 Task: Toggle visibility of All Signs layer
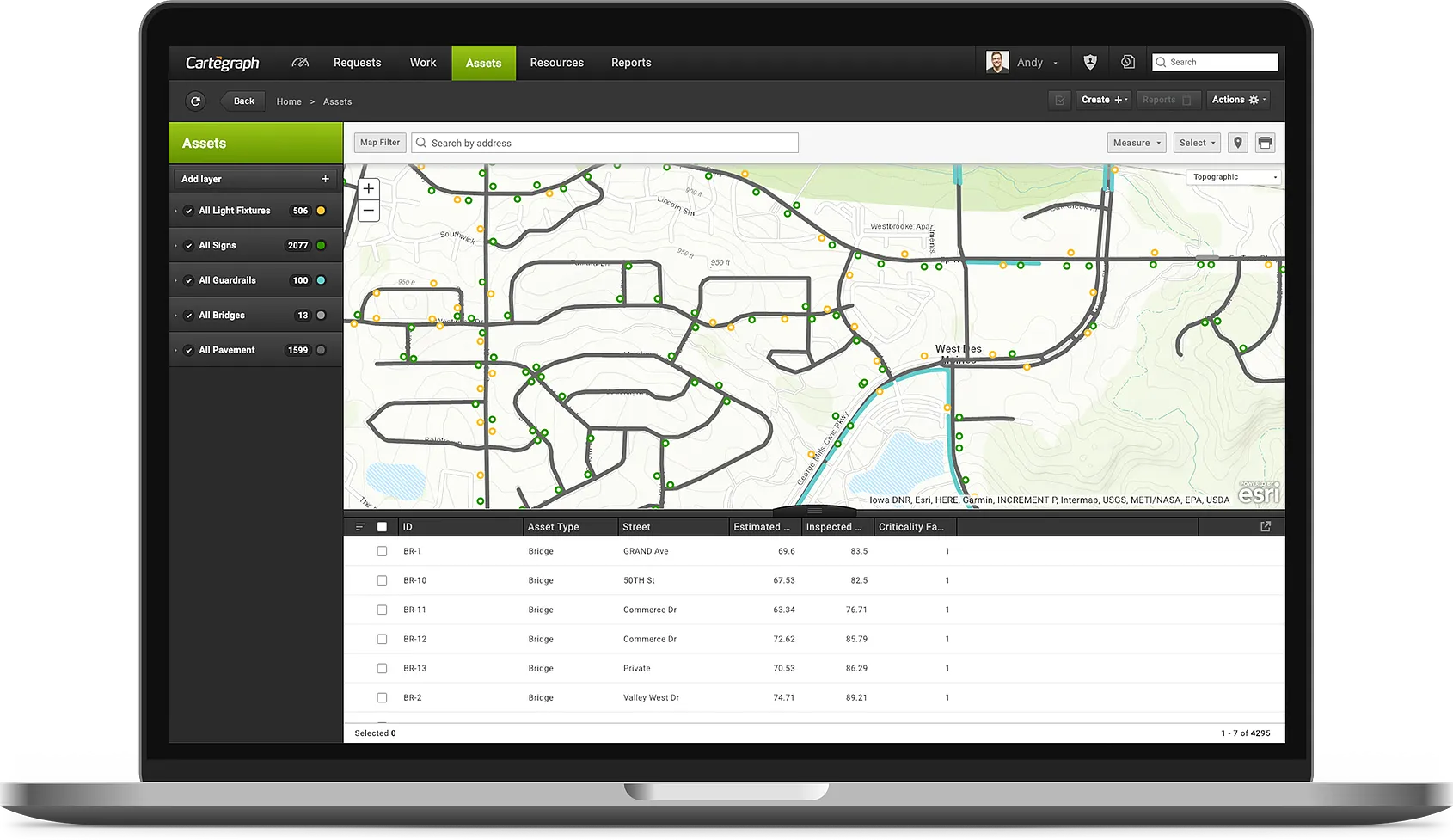189,246
